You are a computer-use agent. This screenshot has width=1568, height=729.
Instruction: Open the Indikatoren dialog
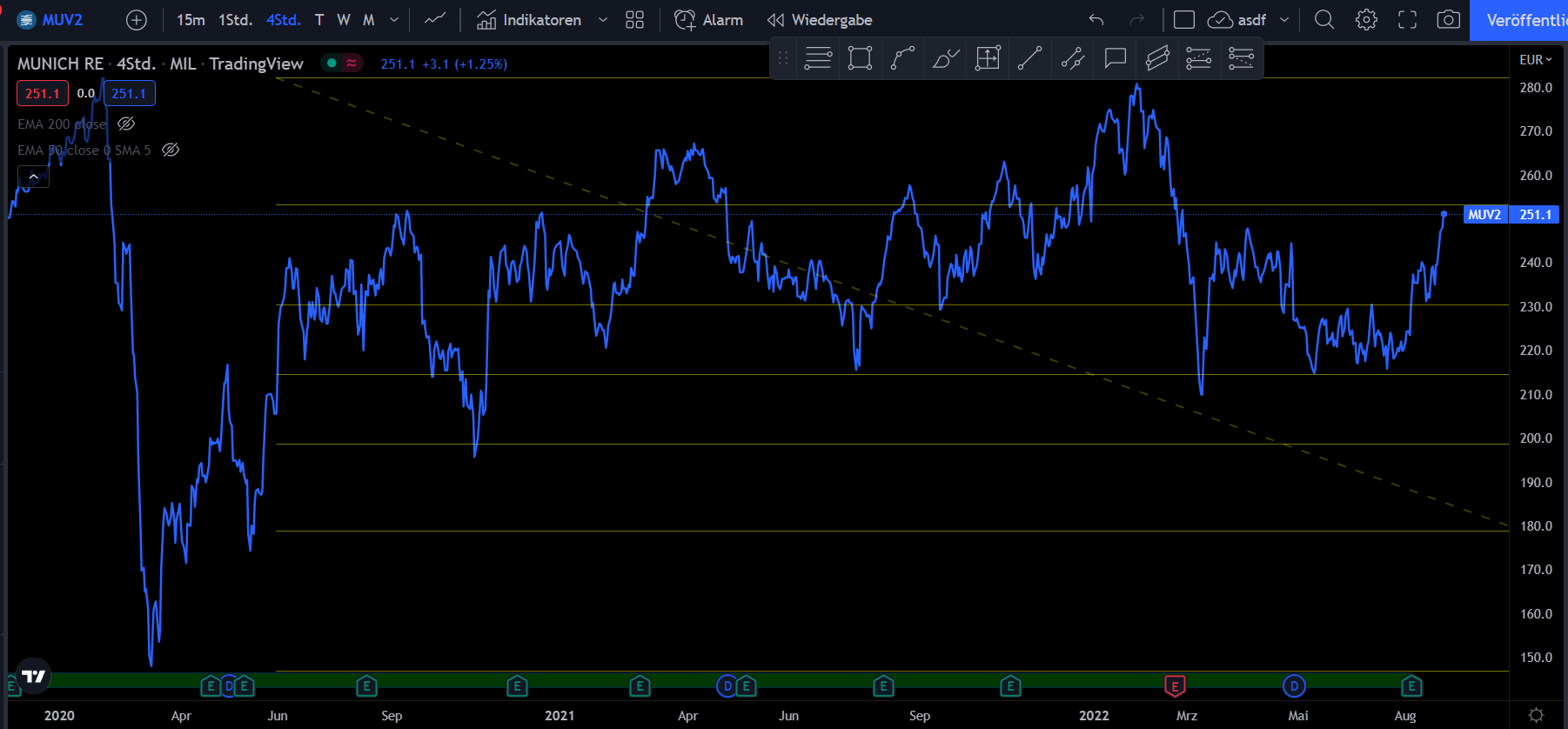click(529, 20)
